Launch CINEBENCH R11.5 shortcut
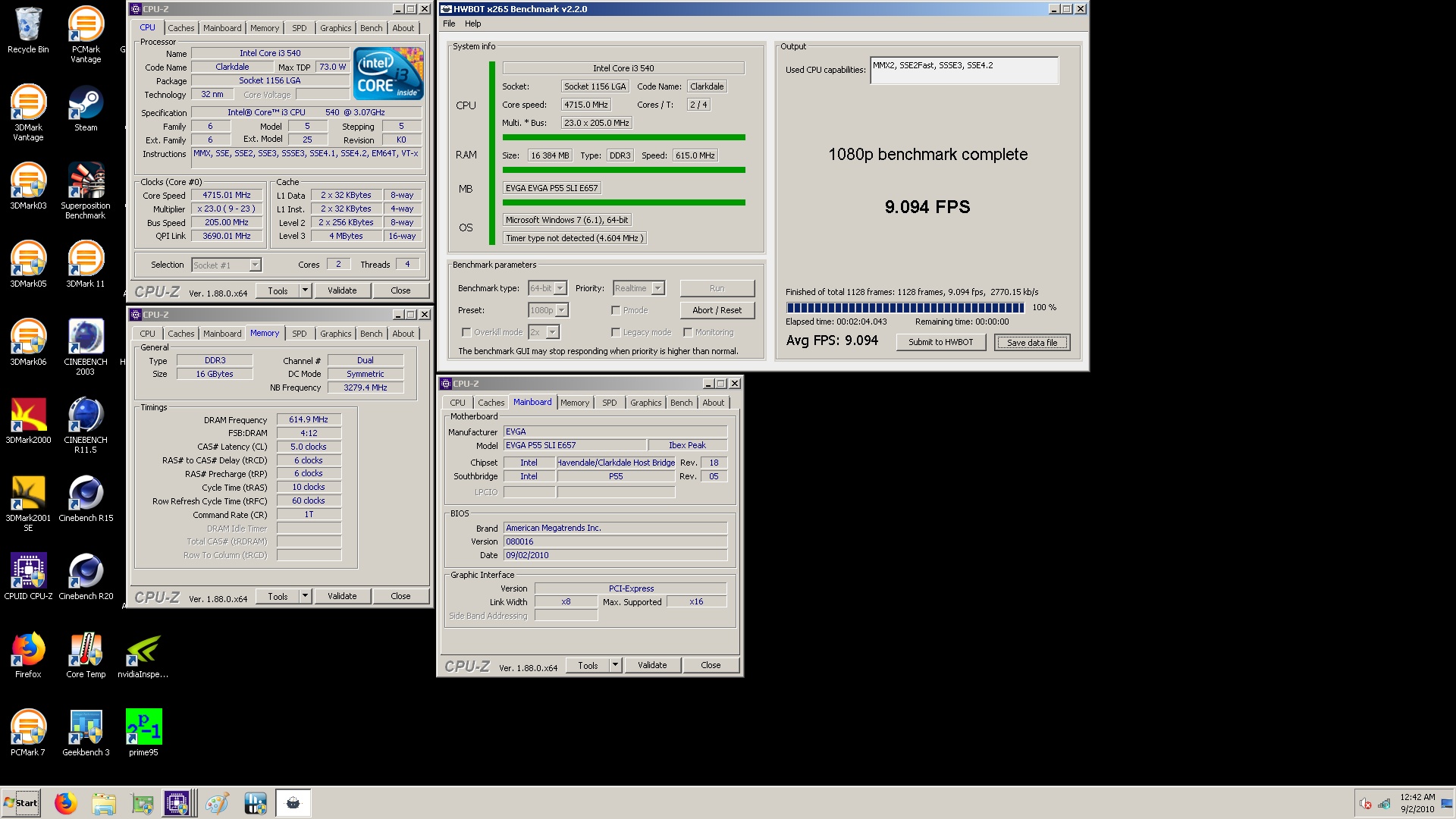 click(86, 425)
